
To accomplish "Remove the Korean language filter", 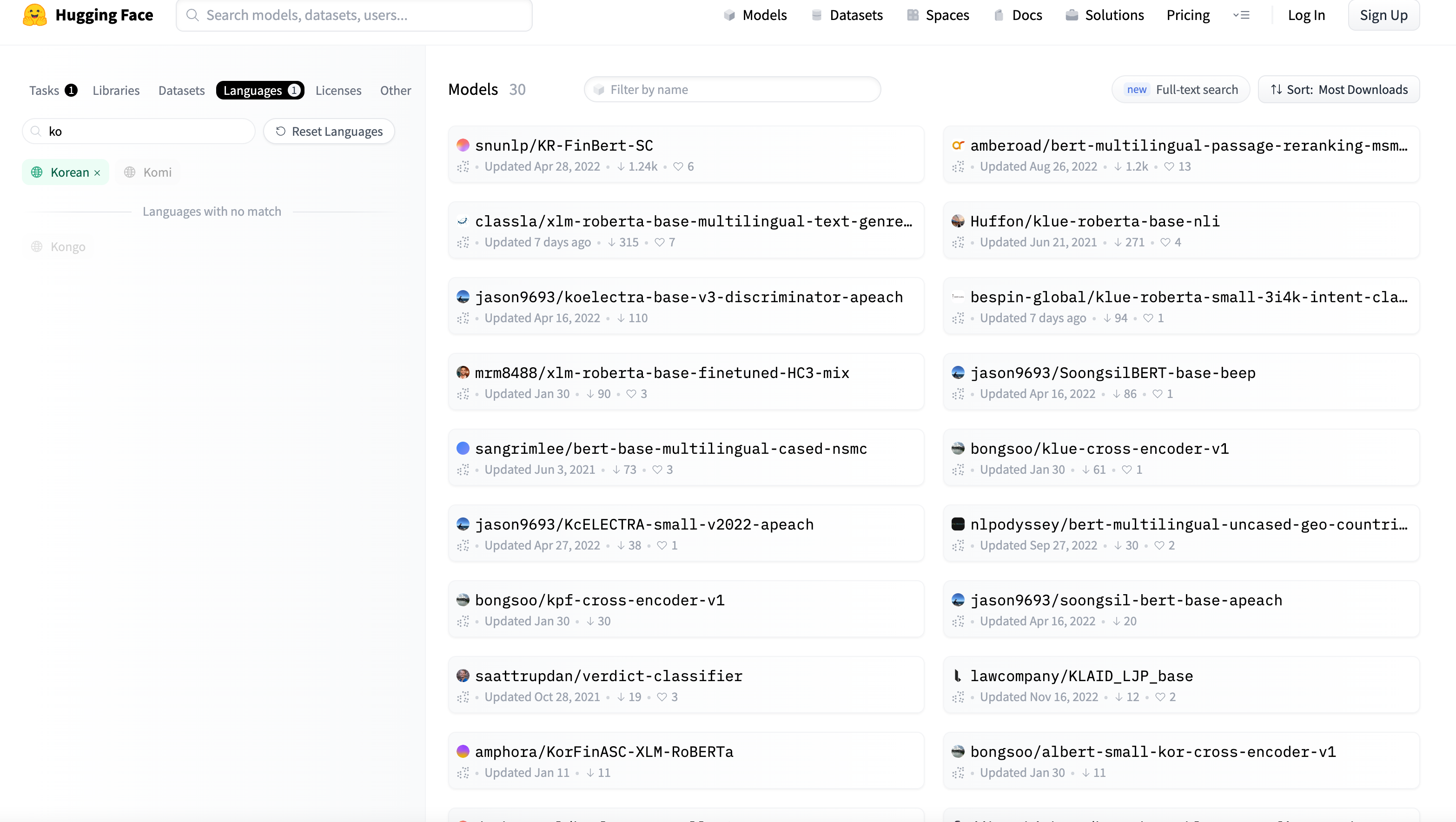I will (97, 173).
